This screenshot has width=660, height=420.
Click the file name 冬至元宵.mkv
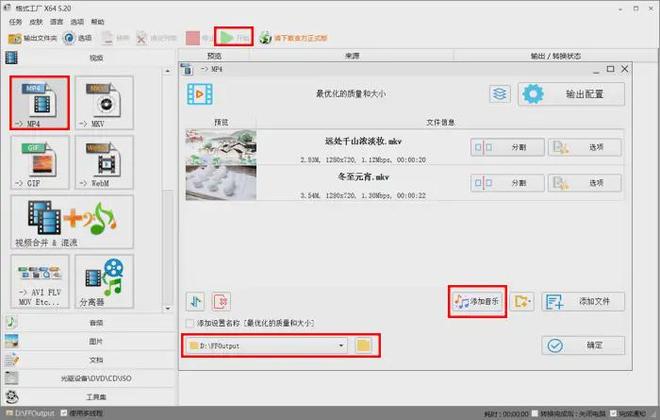(x=363, y=177)
